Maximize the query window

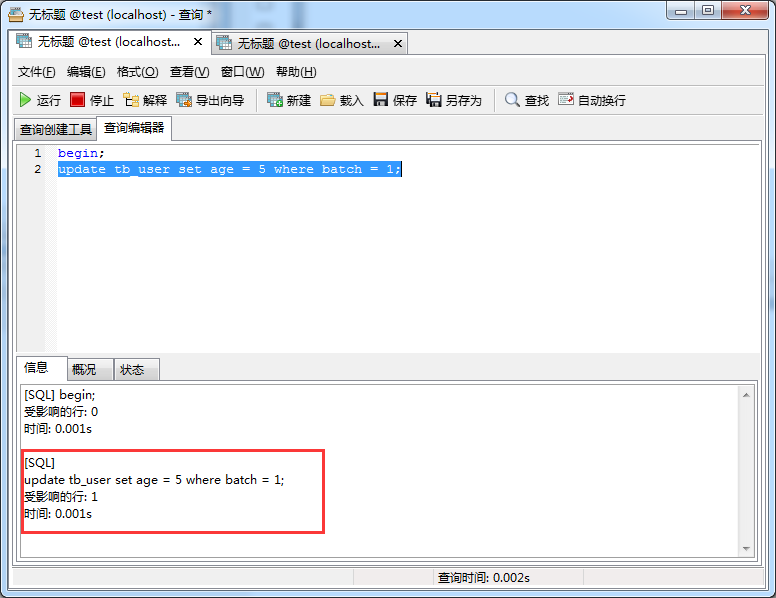(x=708, y=11)
